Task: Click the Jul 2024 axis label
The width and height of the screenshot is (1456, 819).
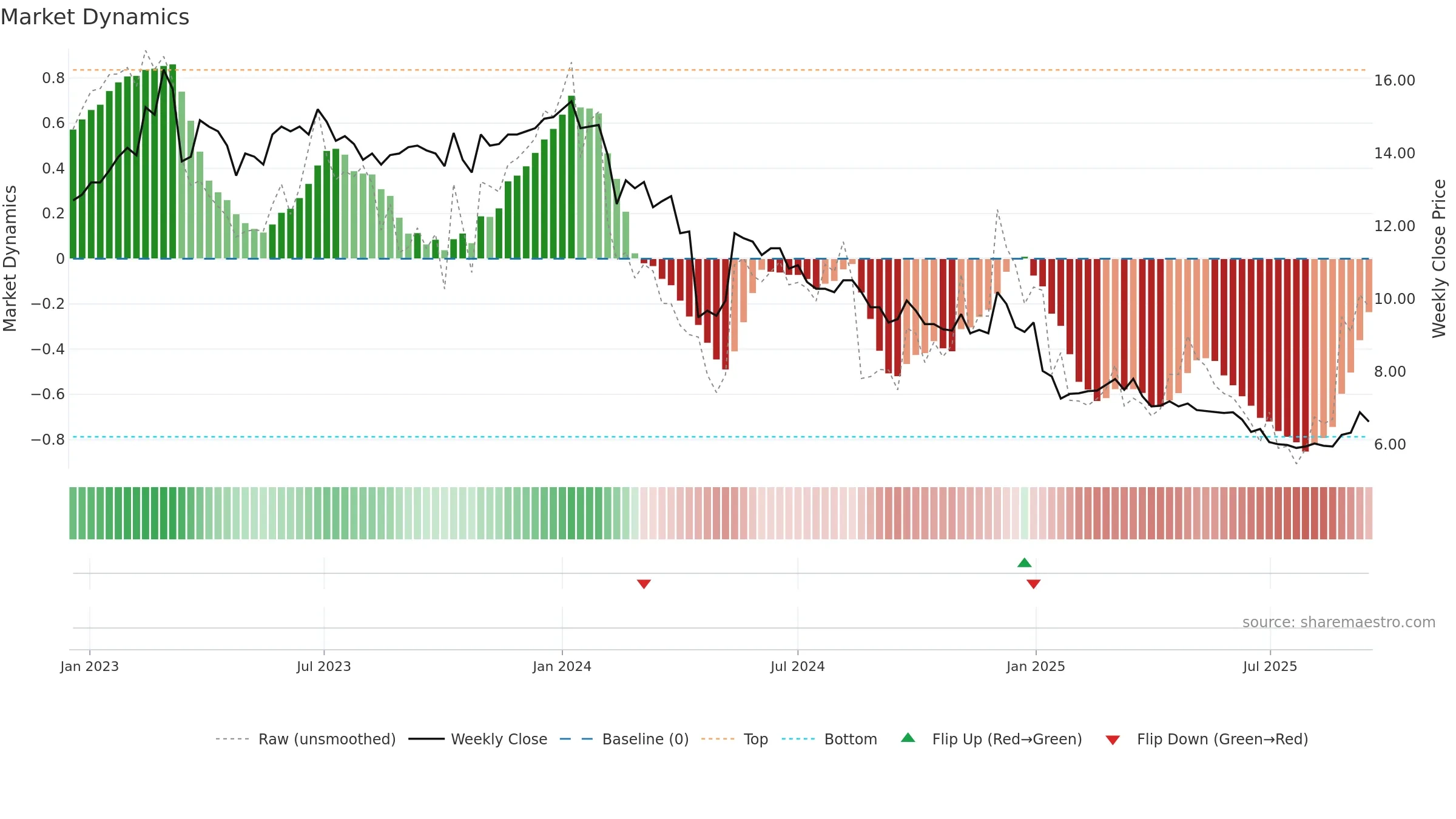Action: tap(798, 666)
